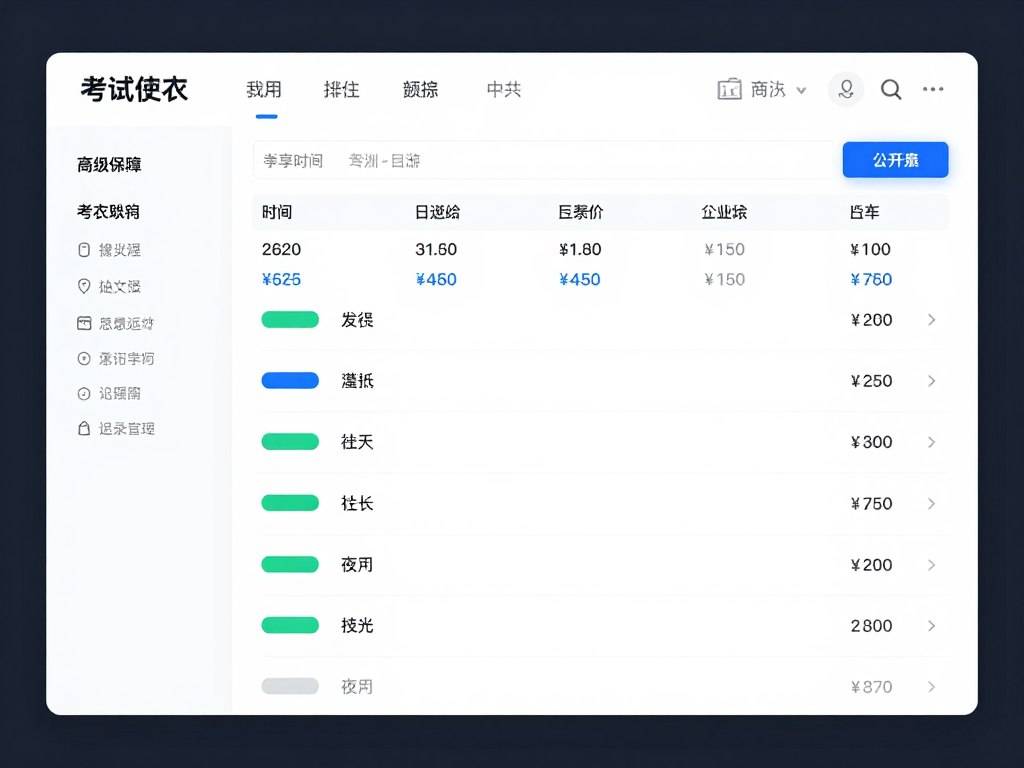Open the more options ellipsis icon
Viewport: 1024px width, 768px height.
[933, 89]
